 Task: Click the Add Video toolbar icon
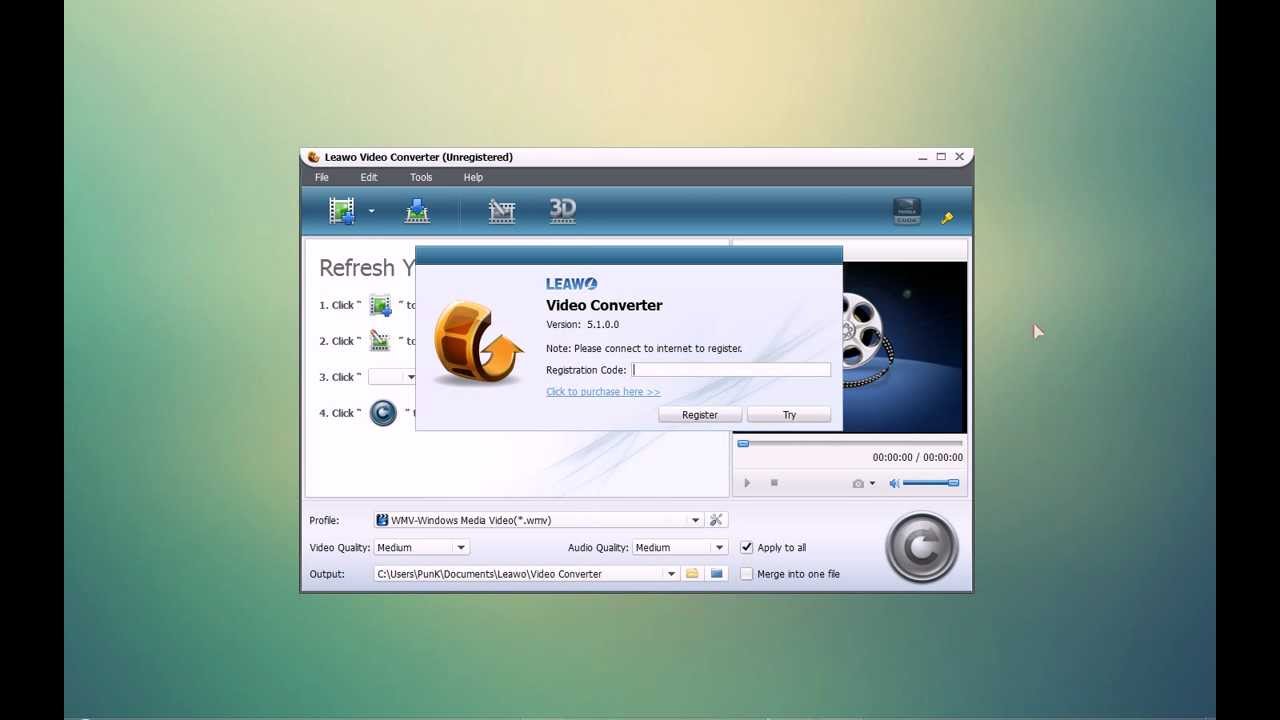342,210
